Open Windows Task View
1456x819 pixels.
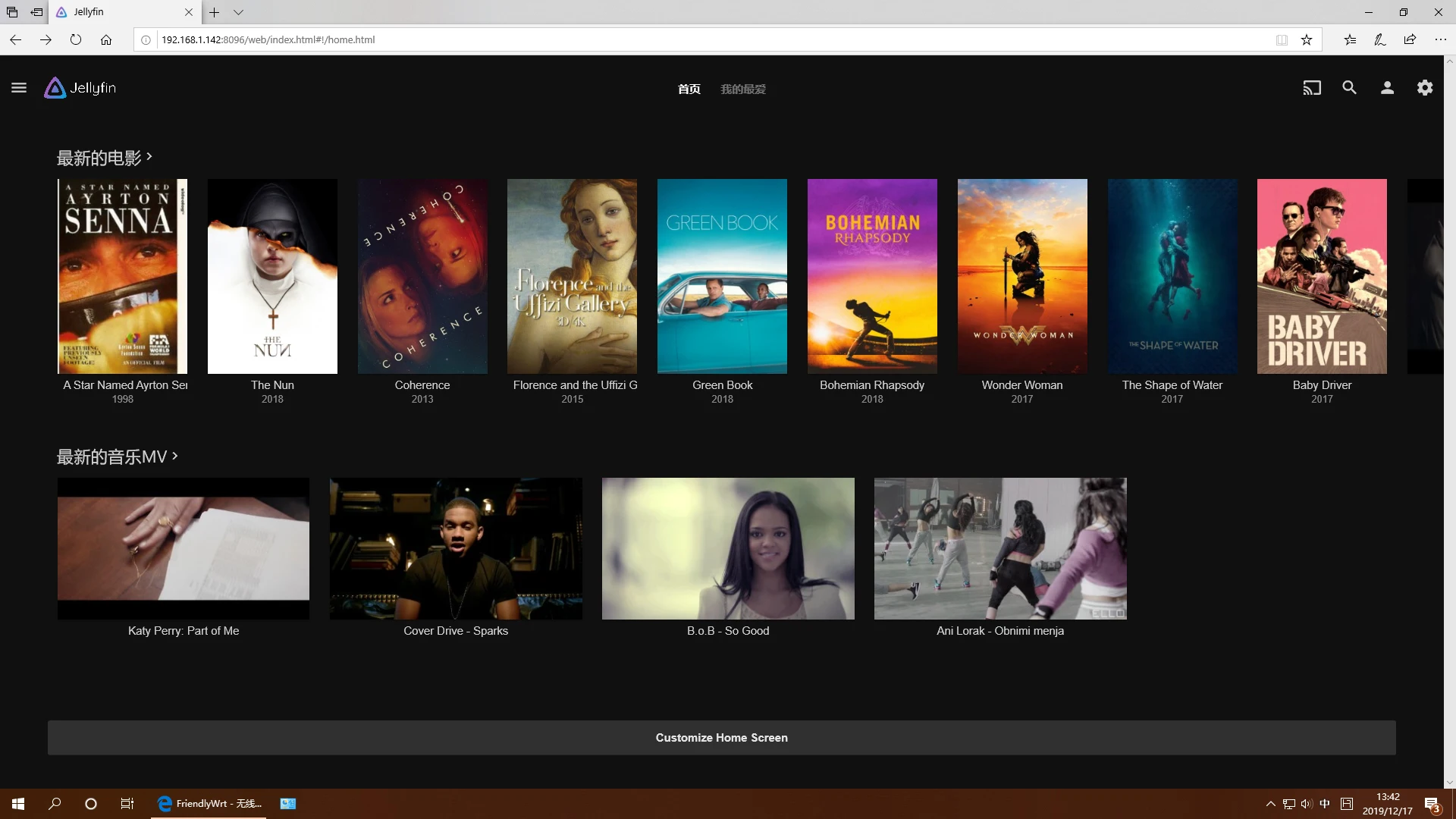click(127, 804)
